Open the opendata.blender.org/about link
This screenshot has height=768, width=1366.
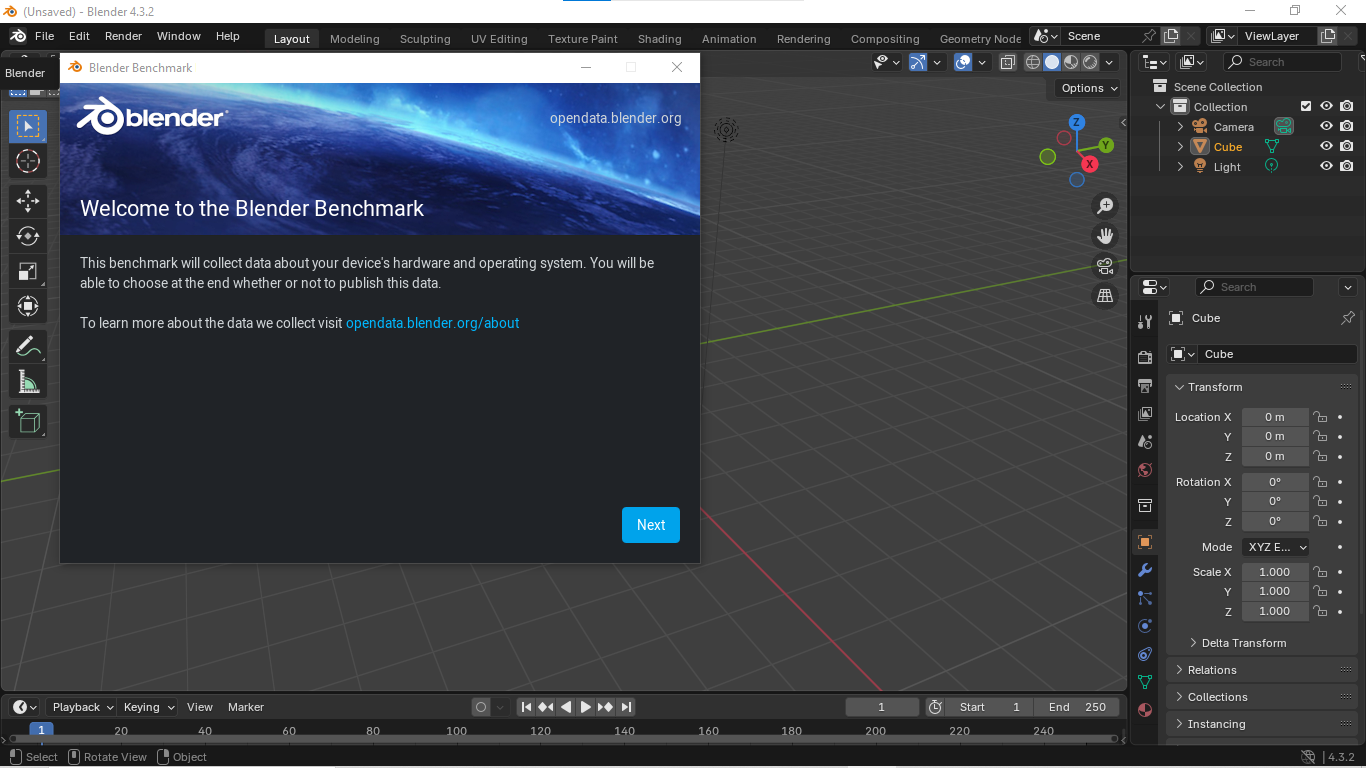click(x=432, y=323)
